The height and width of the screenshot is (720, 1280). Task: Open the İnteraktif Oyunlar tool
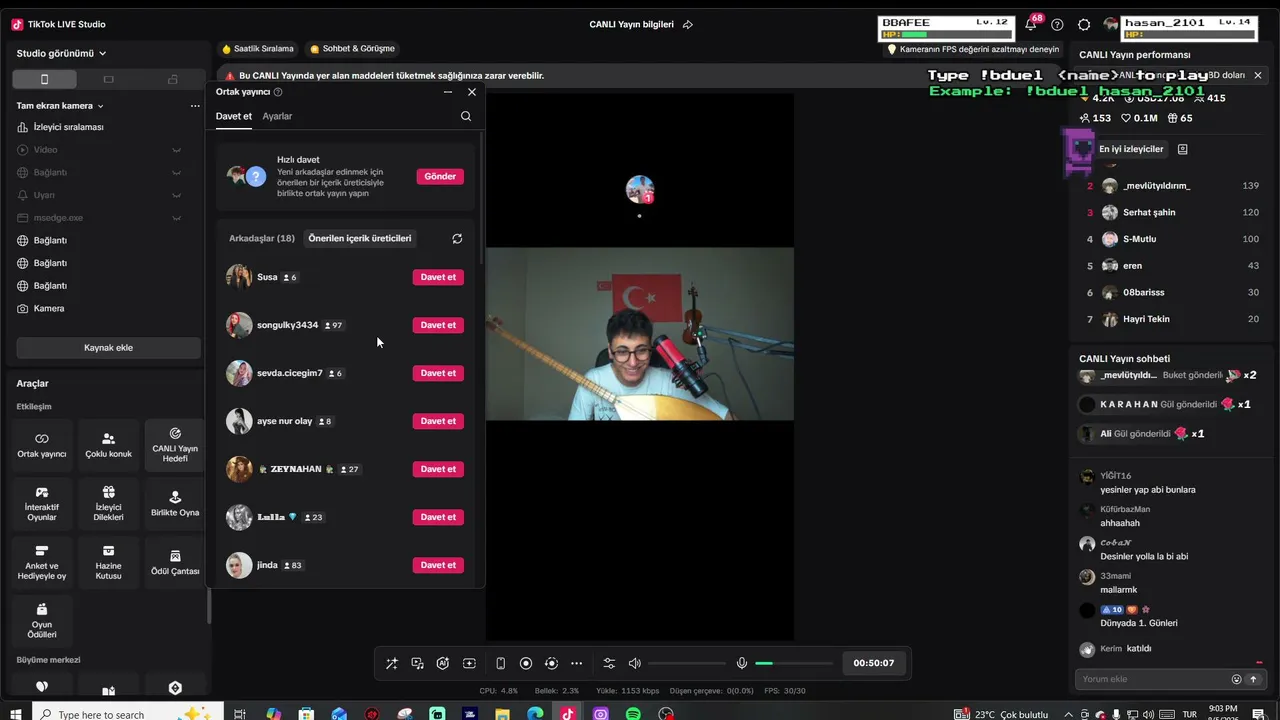click(x=42, y=504)
